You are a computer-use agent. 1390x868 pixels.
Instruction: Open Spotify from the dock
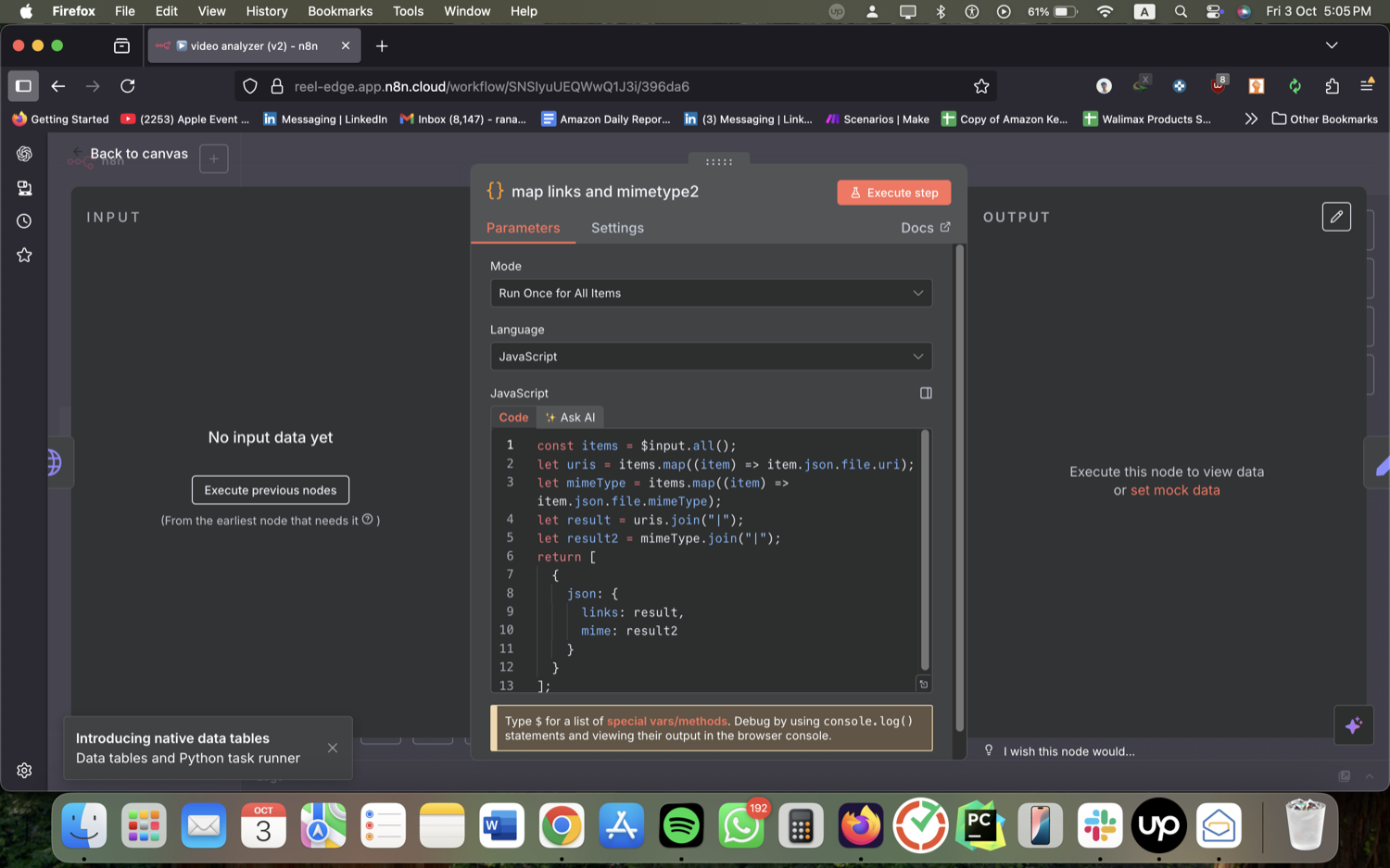tap(681, 825)
